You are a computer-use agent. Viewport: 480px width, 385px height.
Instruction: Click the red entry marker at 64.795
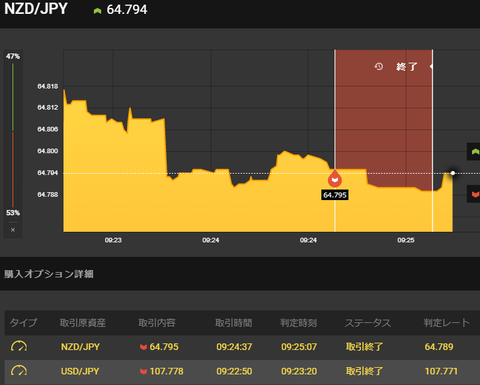point(335,179)
